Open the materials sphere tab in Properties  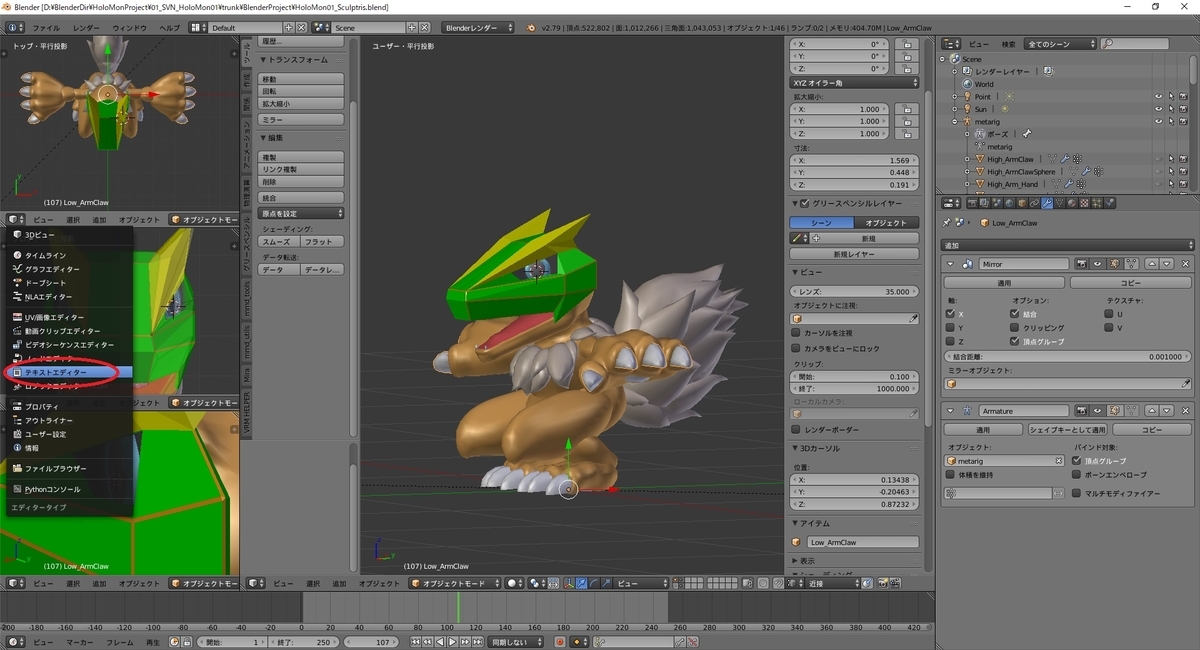[1071, 203]
